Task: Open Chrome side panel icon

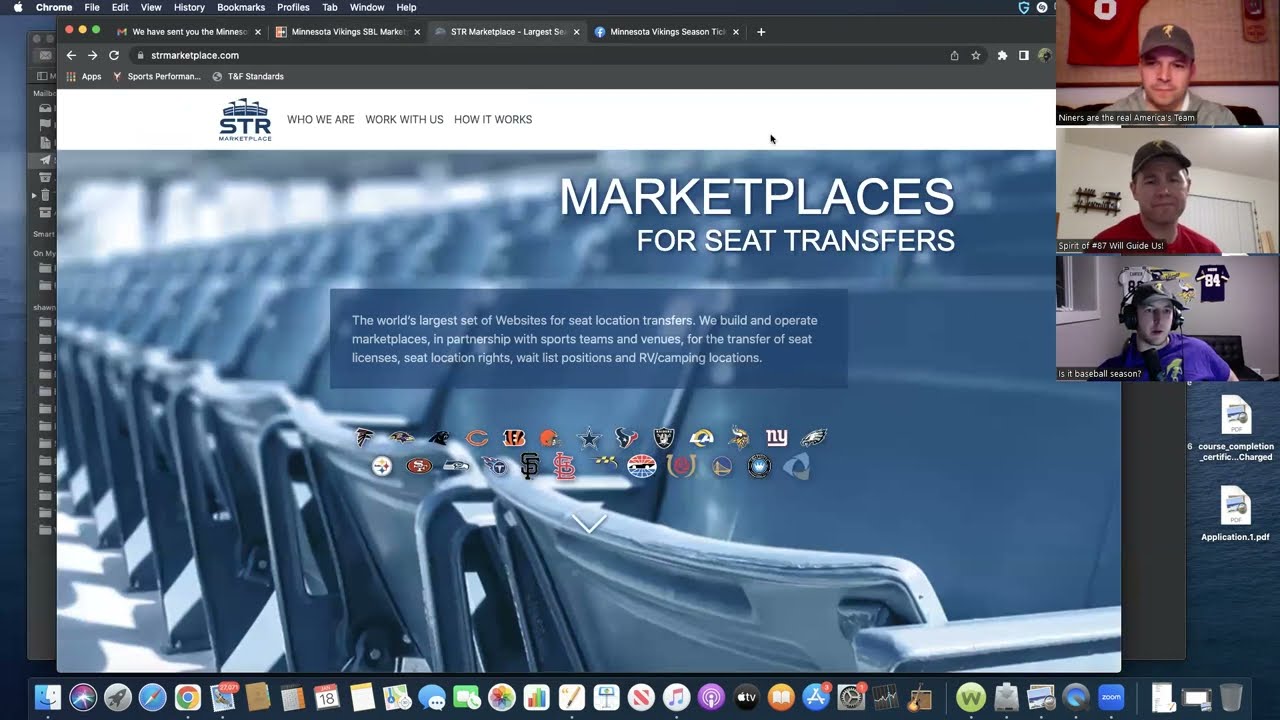Action: 1023,56
